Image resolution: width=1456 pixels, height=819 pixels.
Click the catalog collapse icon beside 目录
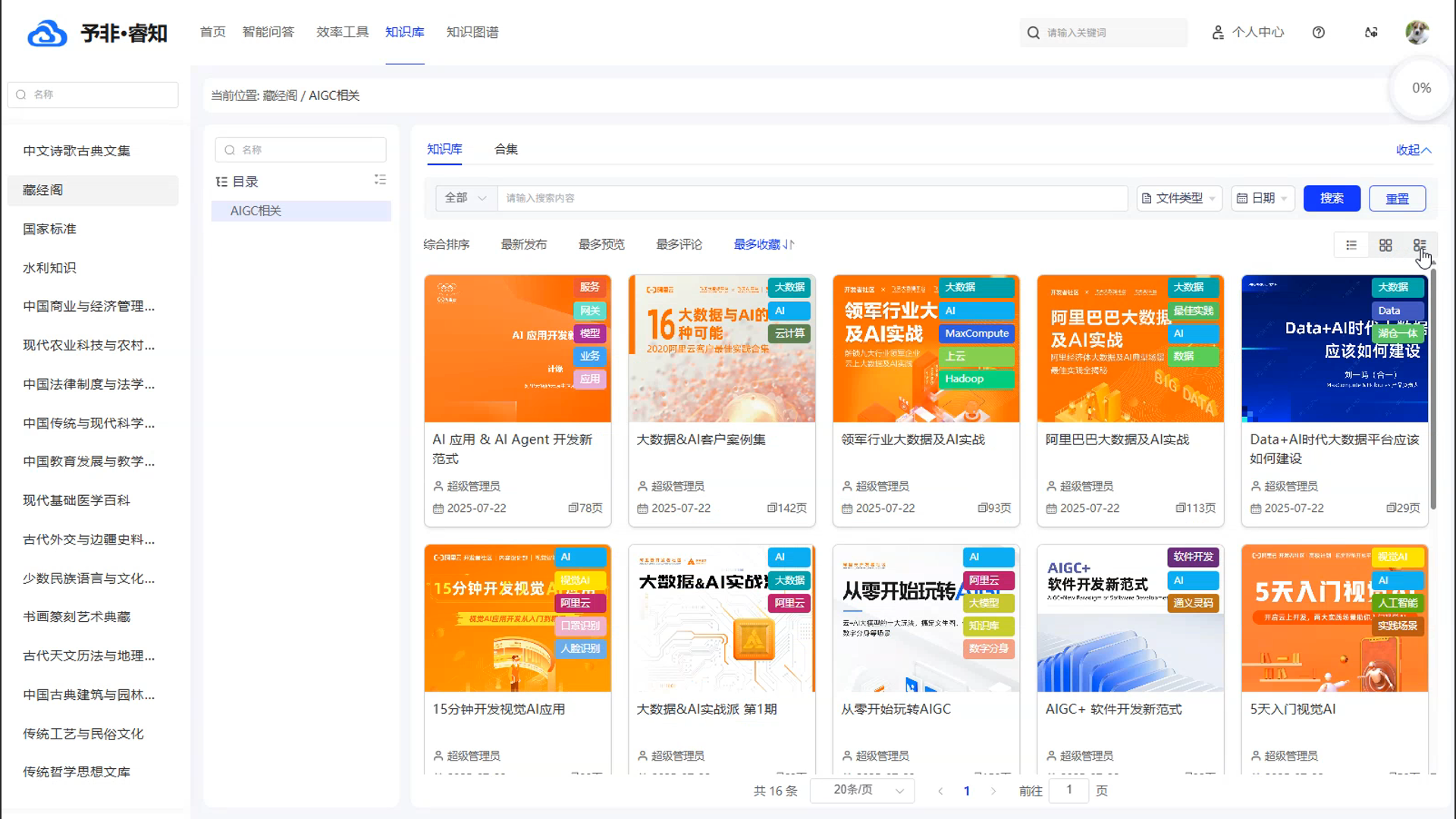coord(380,180)
